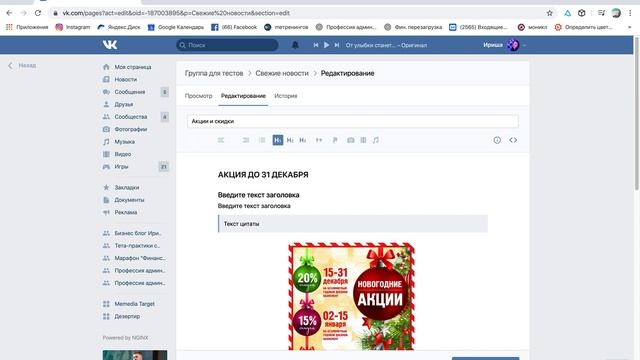This screenshot has height=360, width=640.
Task: Open Сообщества in sidebar
Action: pos(131,117)
